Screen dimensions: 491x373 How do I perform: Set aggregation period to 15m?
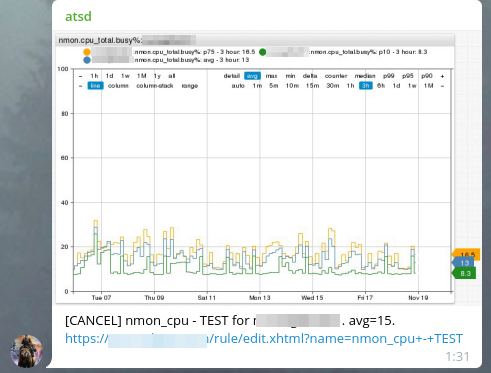(x=312, y=86)
